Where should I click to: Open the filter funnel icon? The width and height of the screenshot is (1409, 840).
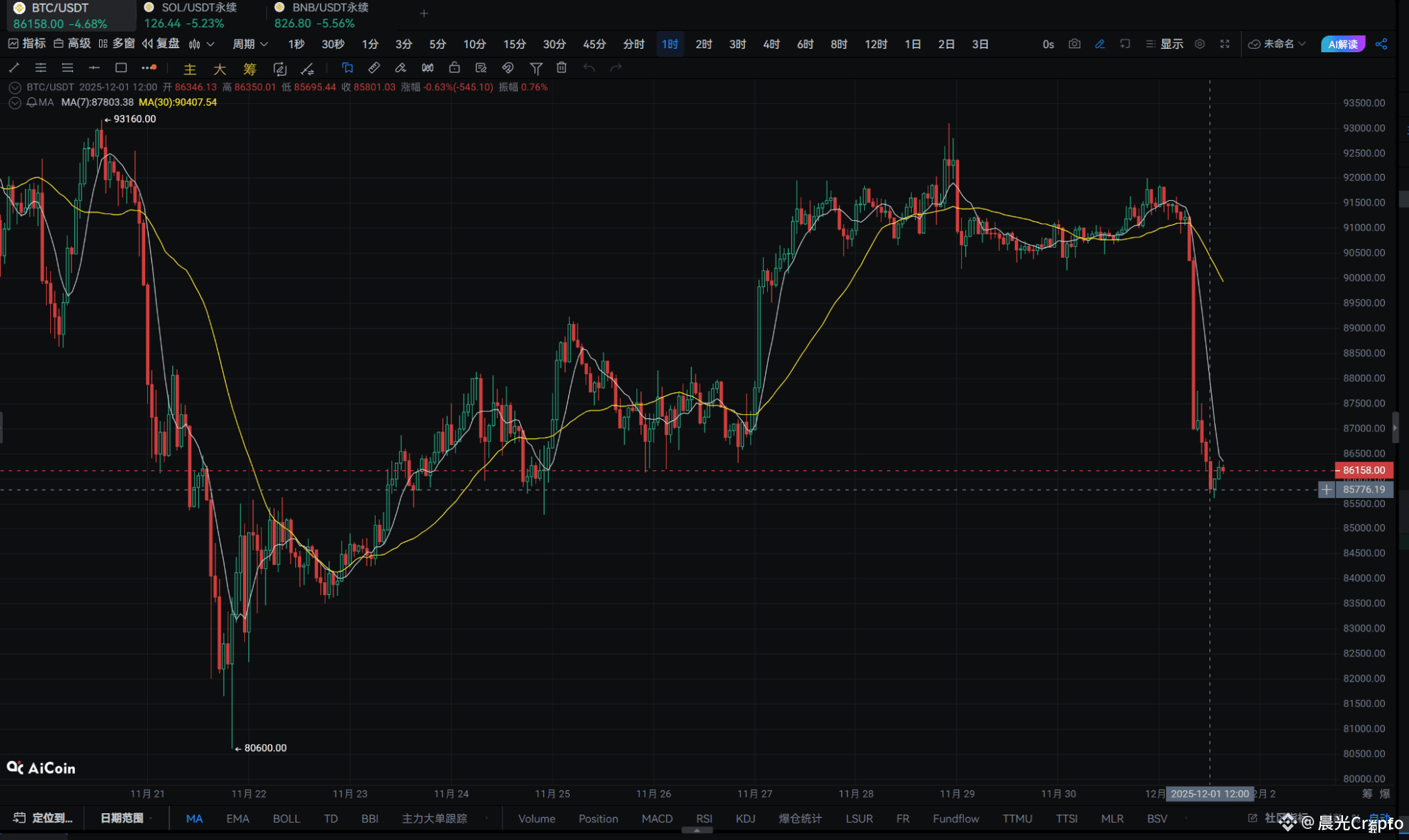click(536, 67)
